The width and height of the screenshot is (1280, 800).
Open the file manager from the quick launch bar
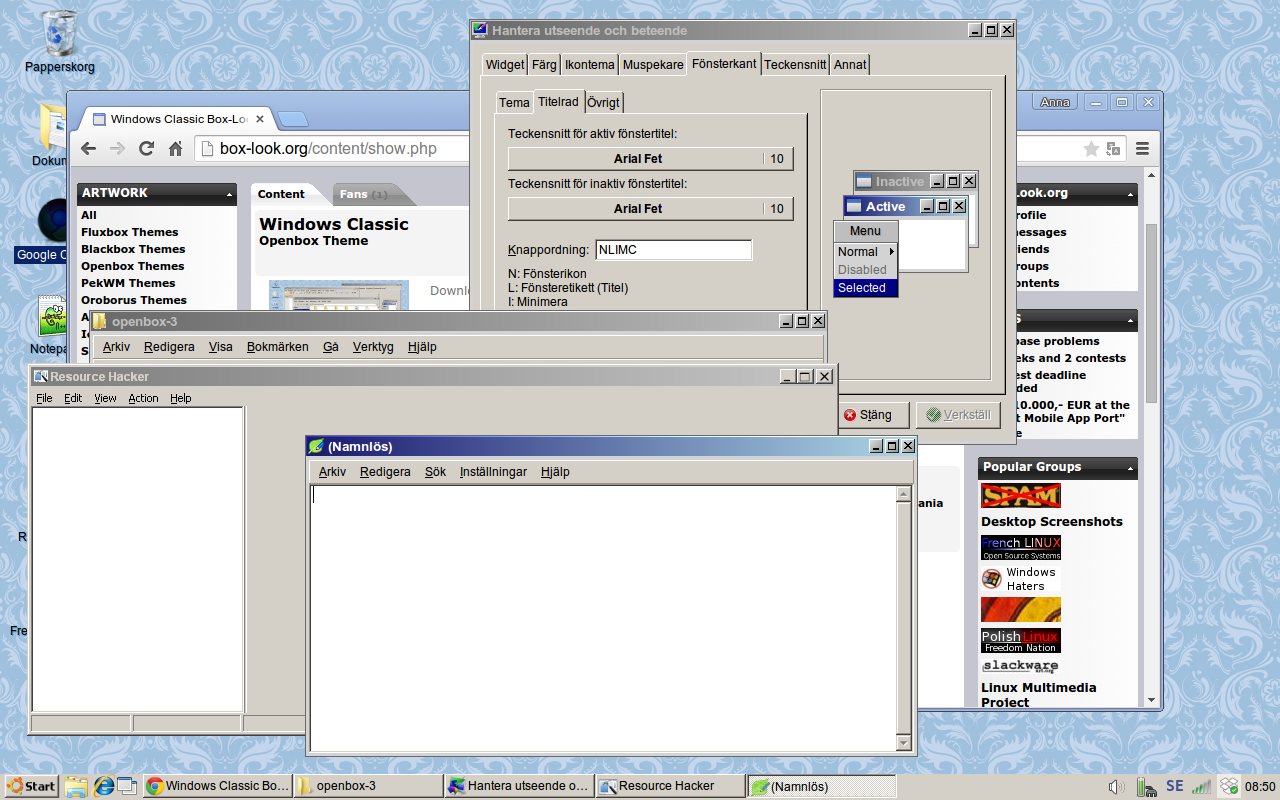(x=76, y=787)
